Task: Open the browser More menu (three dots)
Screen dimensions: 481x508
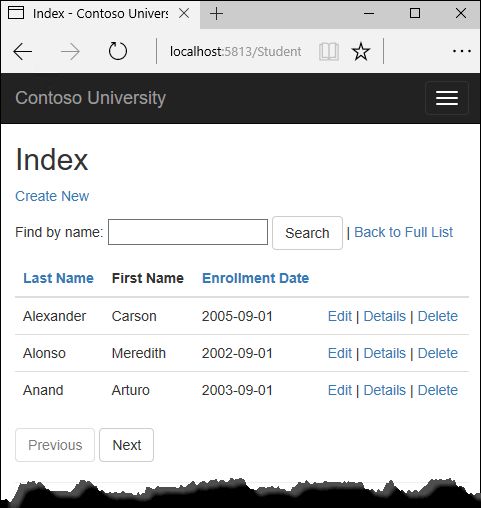Action: [462, 51]
